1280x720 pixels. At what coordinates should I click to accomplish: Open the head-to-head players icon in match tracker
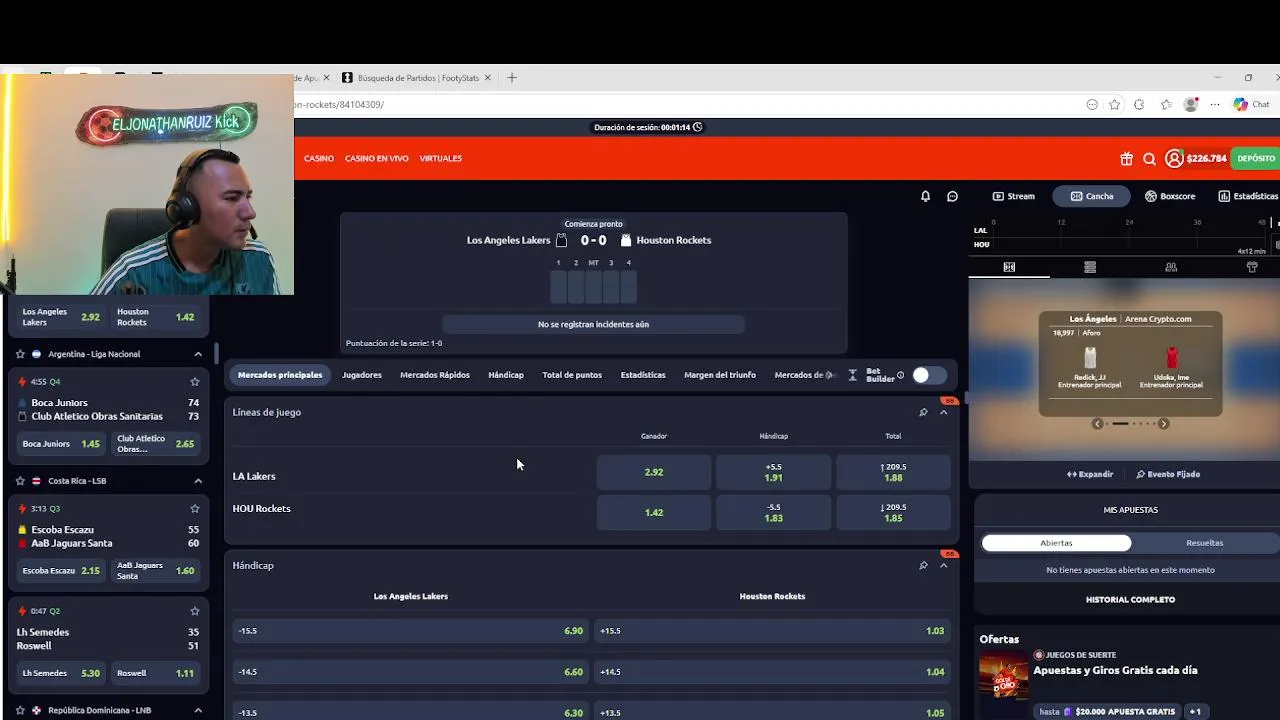[x=1171, y=267]
